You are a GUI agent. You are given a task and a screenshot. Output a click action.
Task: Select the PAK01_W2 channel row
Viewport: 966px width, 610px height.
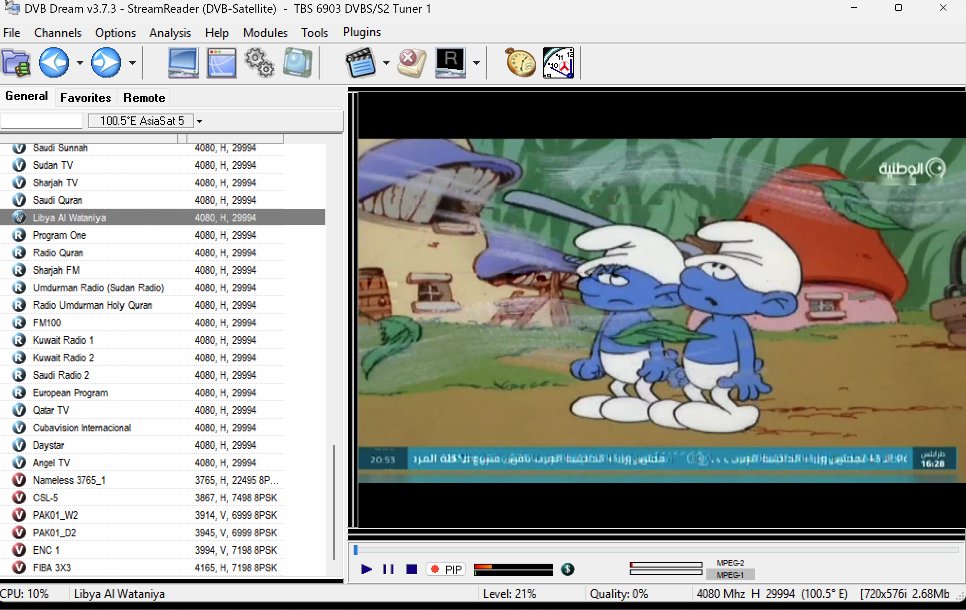[163, 515]
